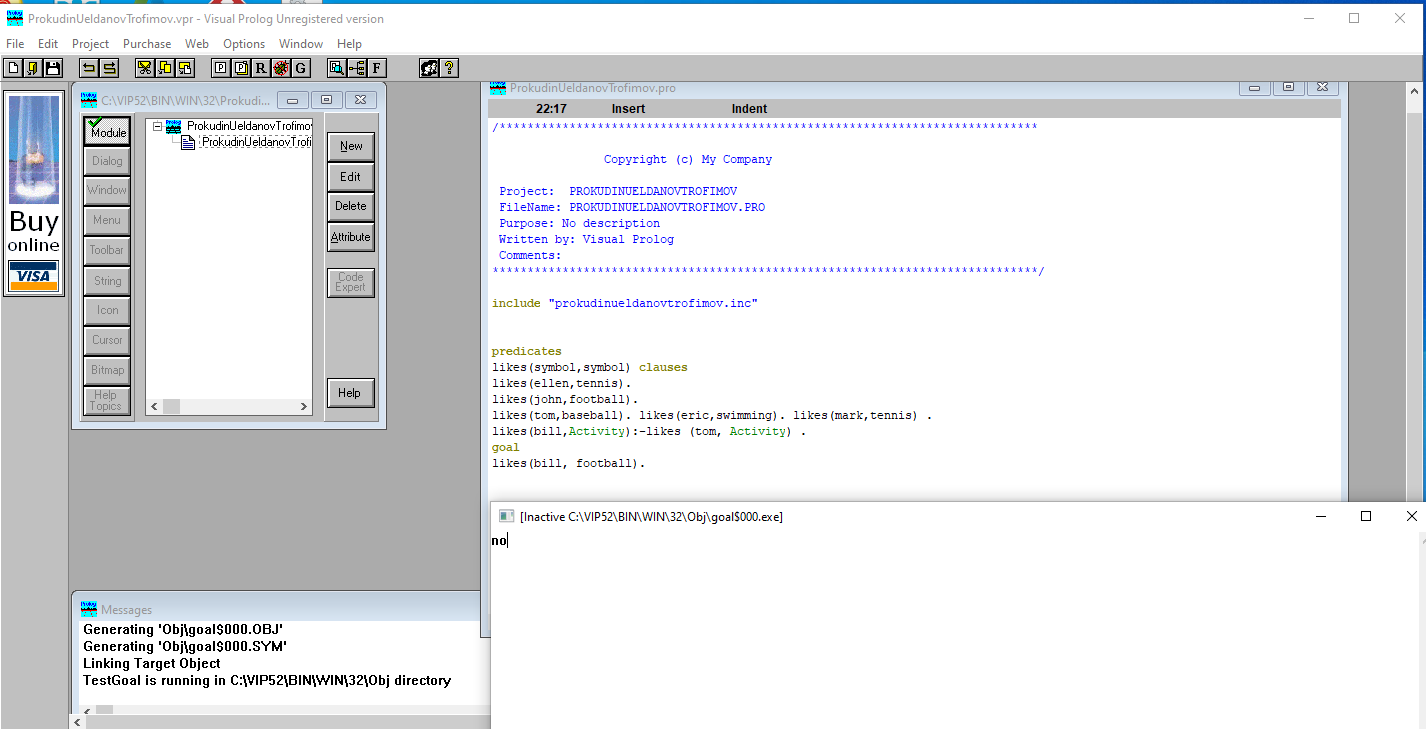Select the String resource type button
The width and height of the screenshot is (1426, 729).
[107, 281]
